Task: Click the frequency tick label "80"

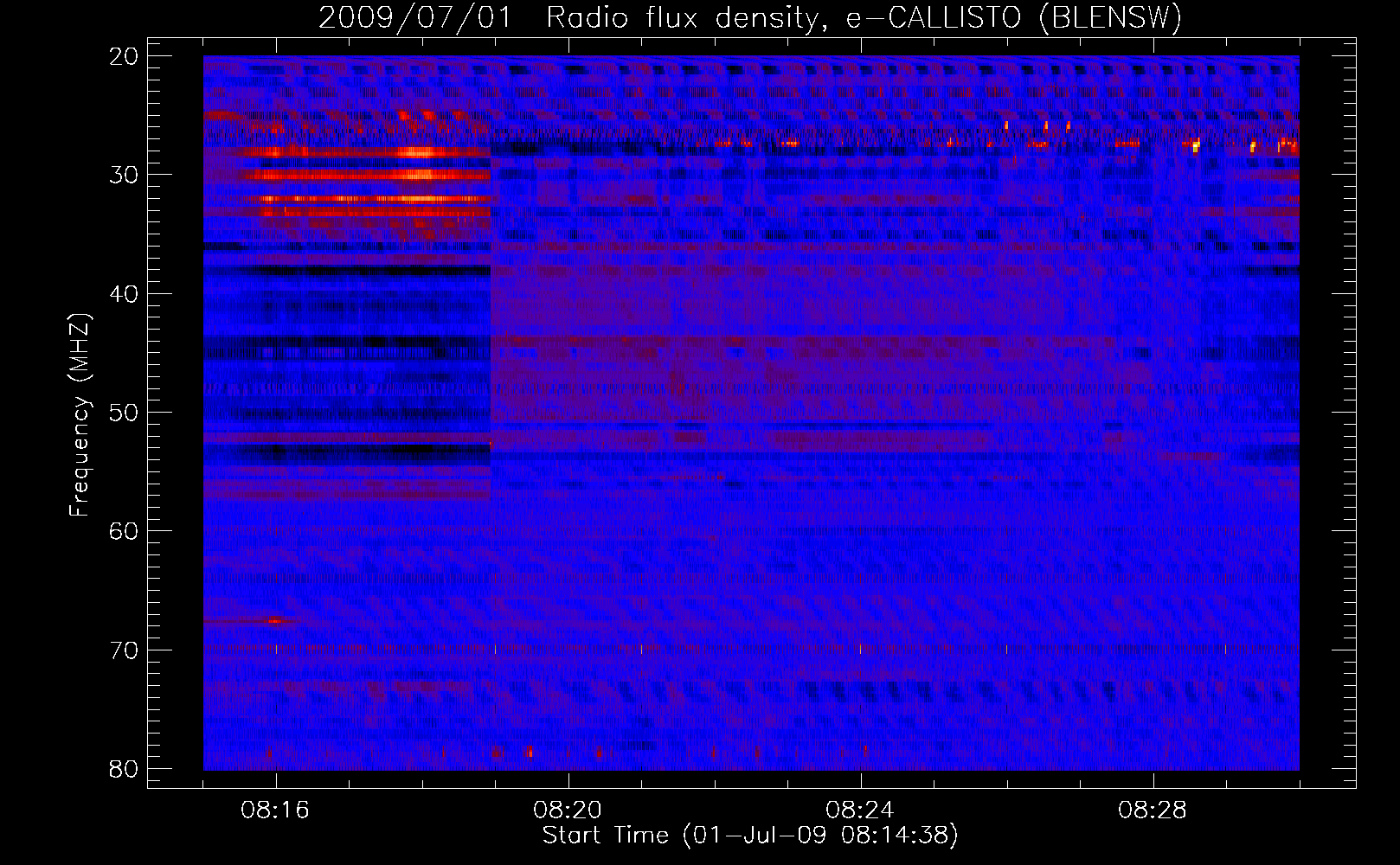Action: 124,769
